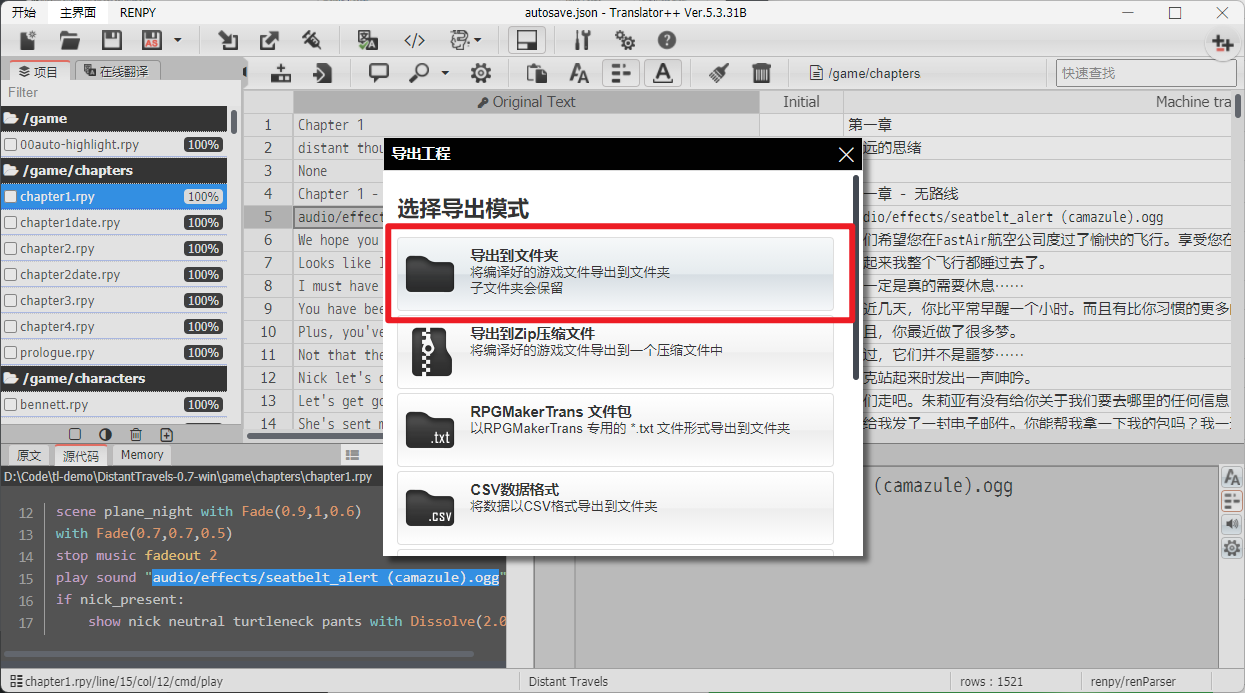This screenshot has width=1245, height=693.
Task: Click the comment bubble icon
Action: click(x=379, y=73)
